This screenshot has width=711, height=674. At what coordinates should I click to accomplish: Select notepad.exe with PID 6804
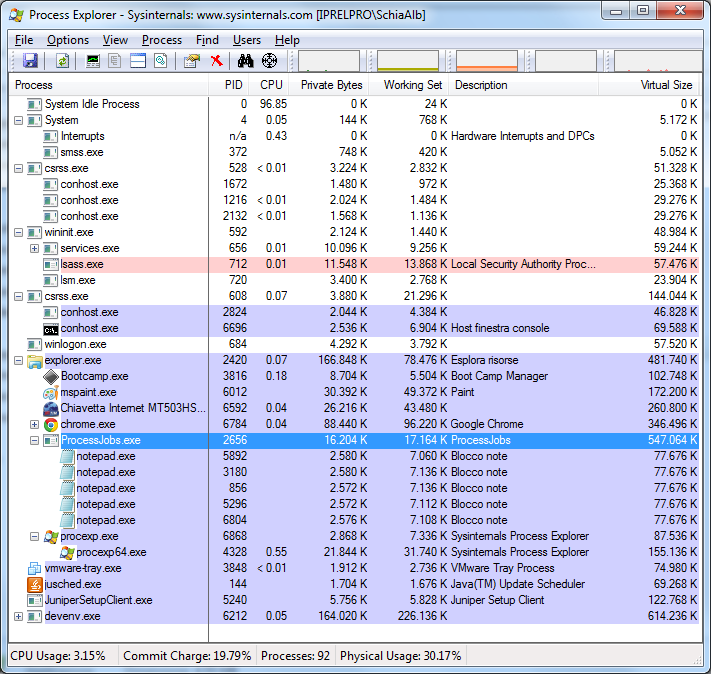(x=354, y=520)
